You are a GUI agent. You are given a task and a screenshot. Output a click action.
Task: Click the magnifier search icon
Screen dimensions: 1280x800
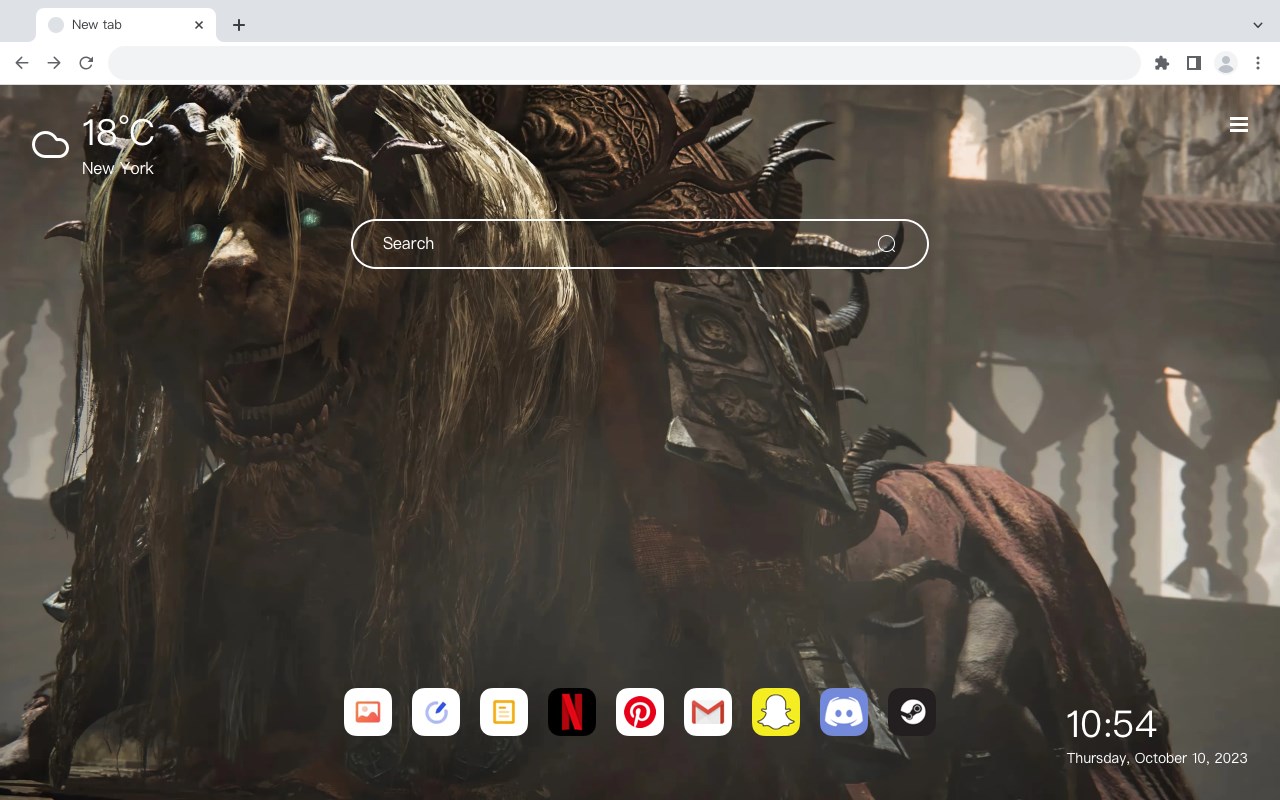pos(886,244)
